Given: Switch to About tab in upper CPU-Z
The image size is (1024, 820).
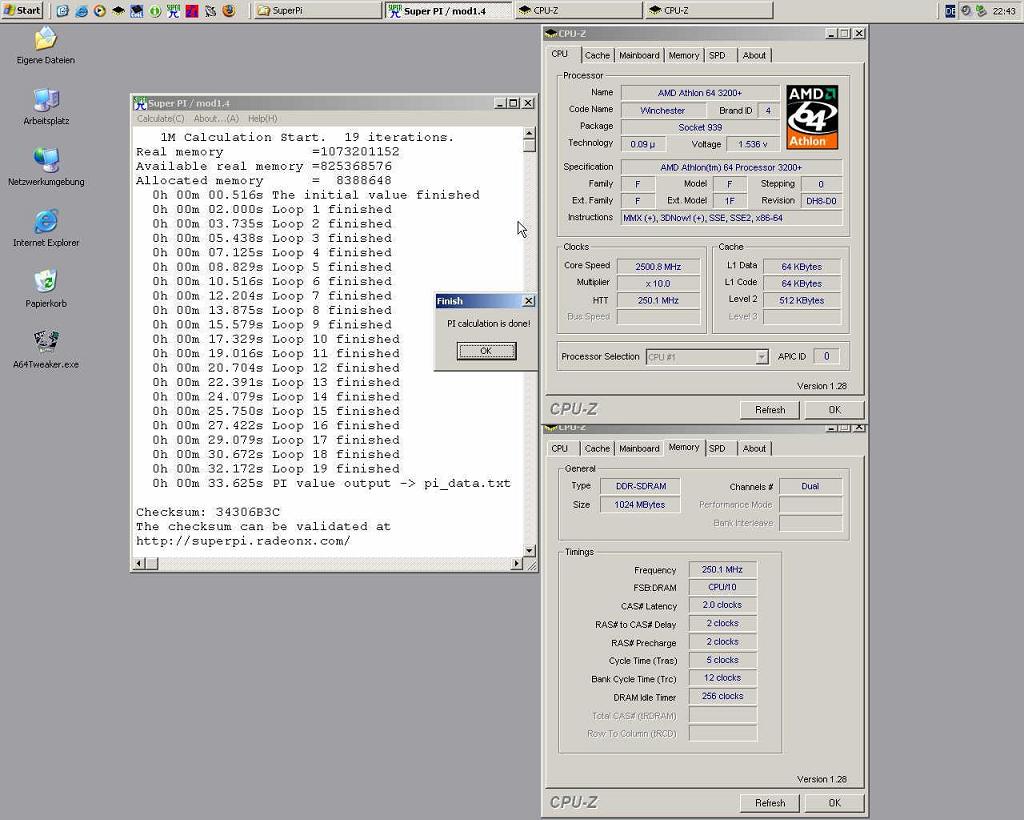Looking at the screenshot, I should pyautogui.click(x=754, y=55).
